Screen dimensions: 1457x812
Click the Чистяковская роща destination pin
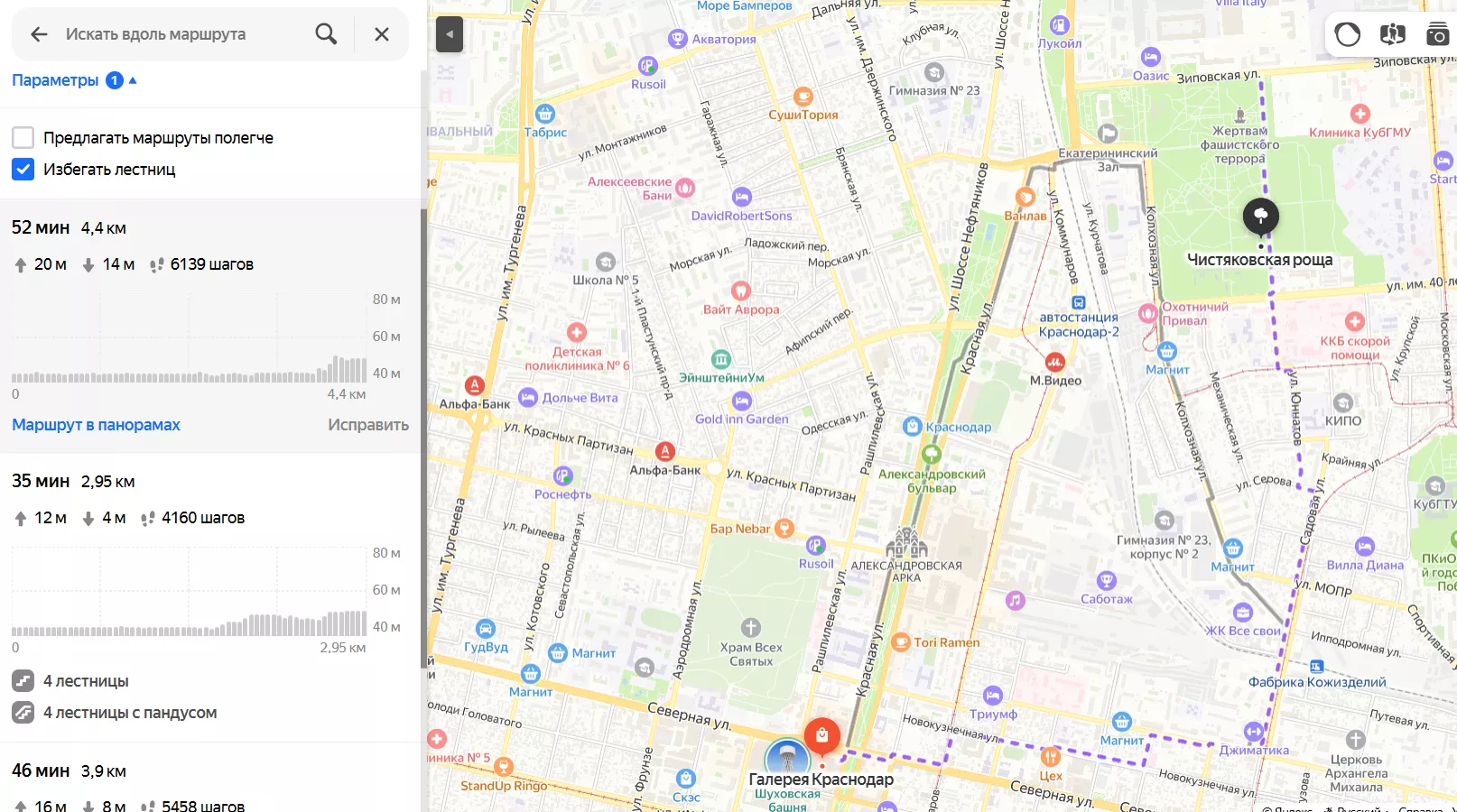(x=1261, y=216)
